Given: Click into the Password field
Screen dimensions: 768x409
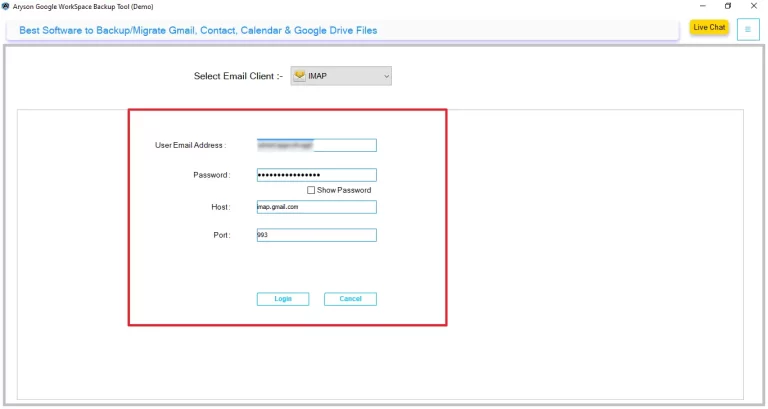Looking at the screenshot, I should click(x=316, y=175).
